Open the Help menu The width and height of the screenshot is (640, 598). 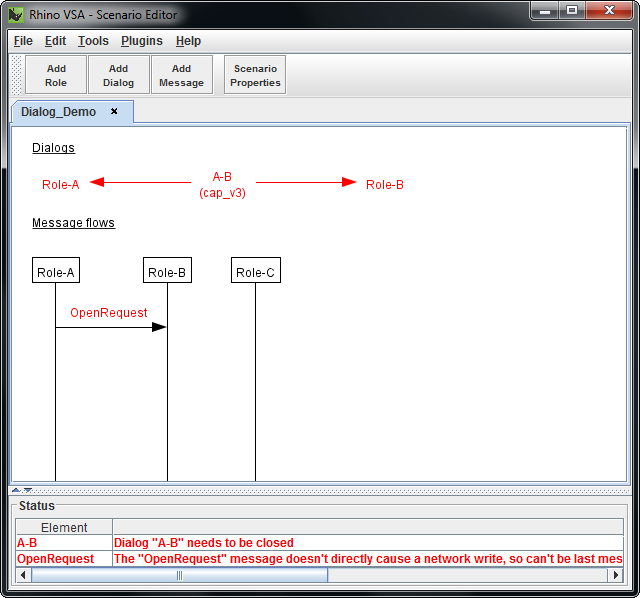tap(188, 41)
